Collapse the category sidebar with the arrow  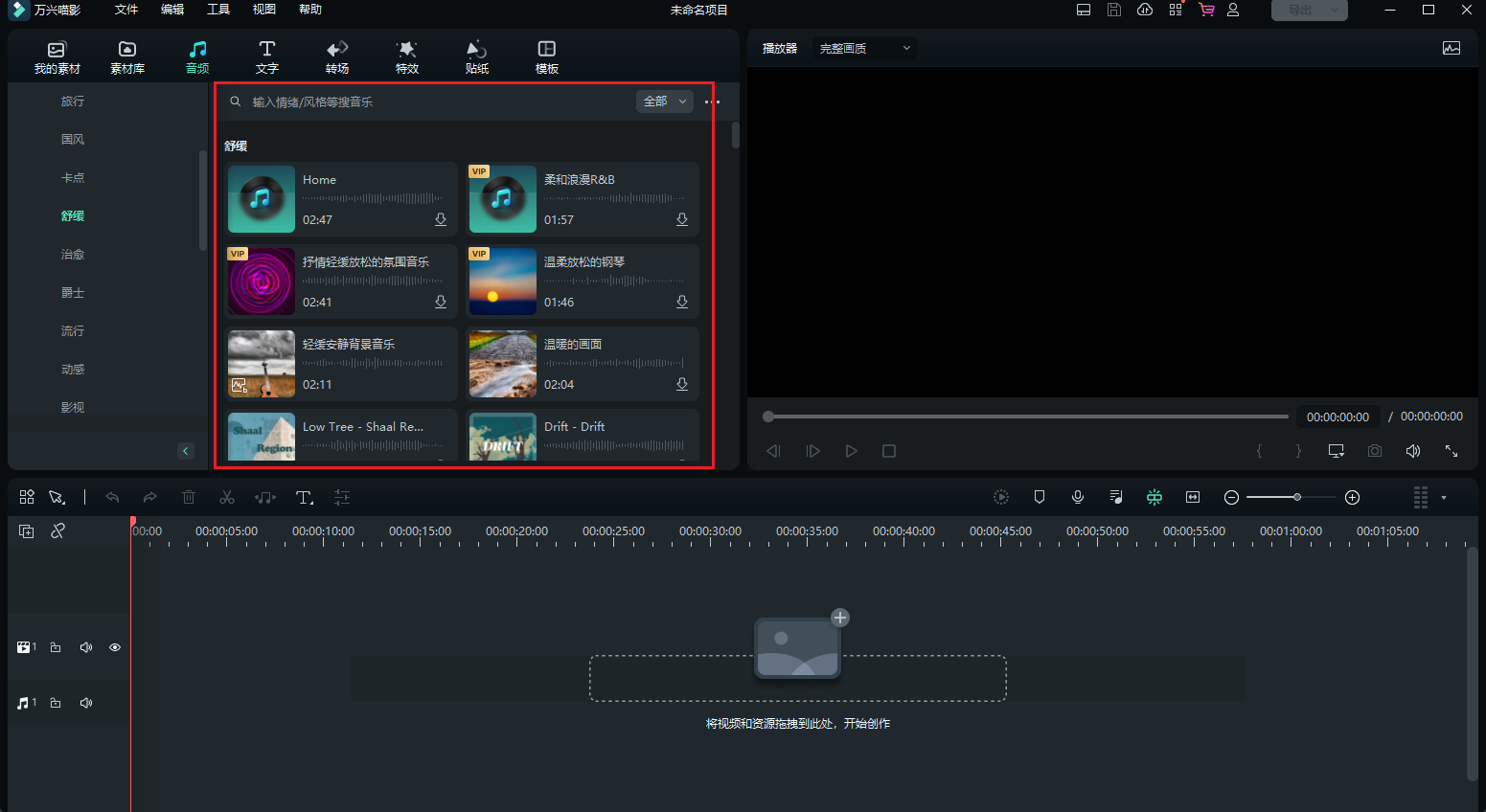coord(186,451)
